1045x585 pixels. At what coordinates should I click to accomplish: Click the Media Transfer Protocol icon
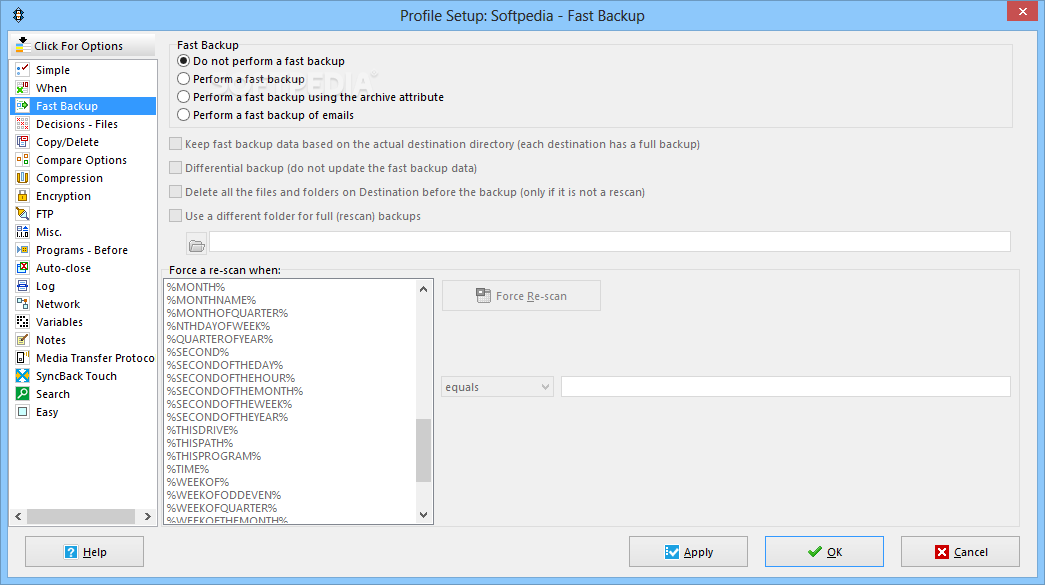(23, 357)
